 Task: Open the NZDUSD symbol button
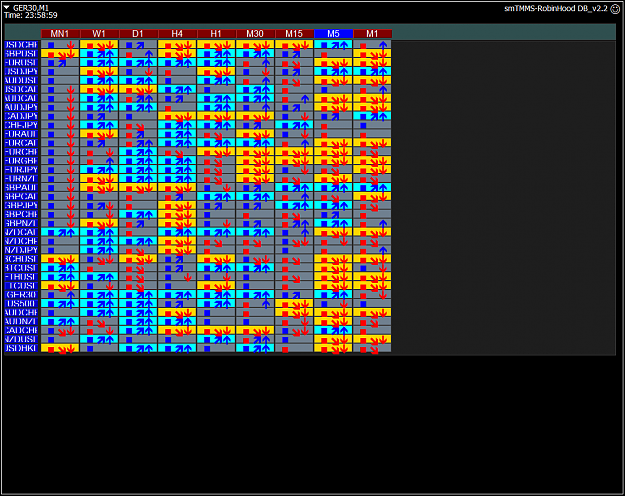pos(22,339)
